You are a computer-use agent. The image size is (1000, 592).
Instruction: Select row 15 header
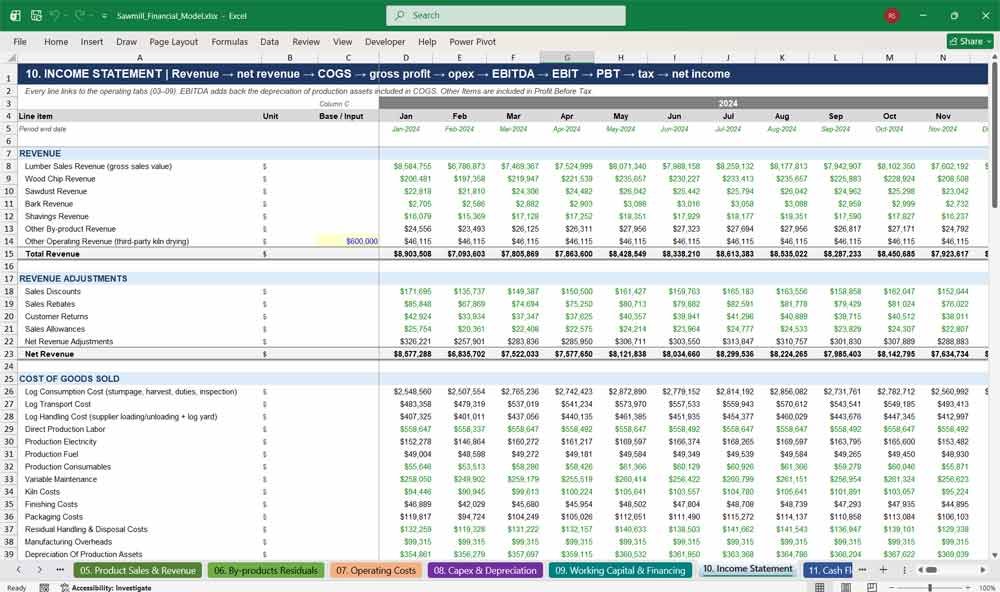[9, 254]
